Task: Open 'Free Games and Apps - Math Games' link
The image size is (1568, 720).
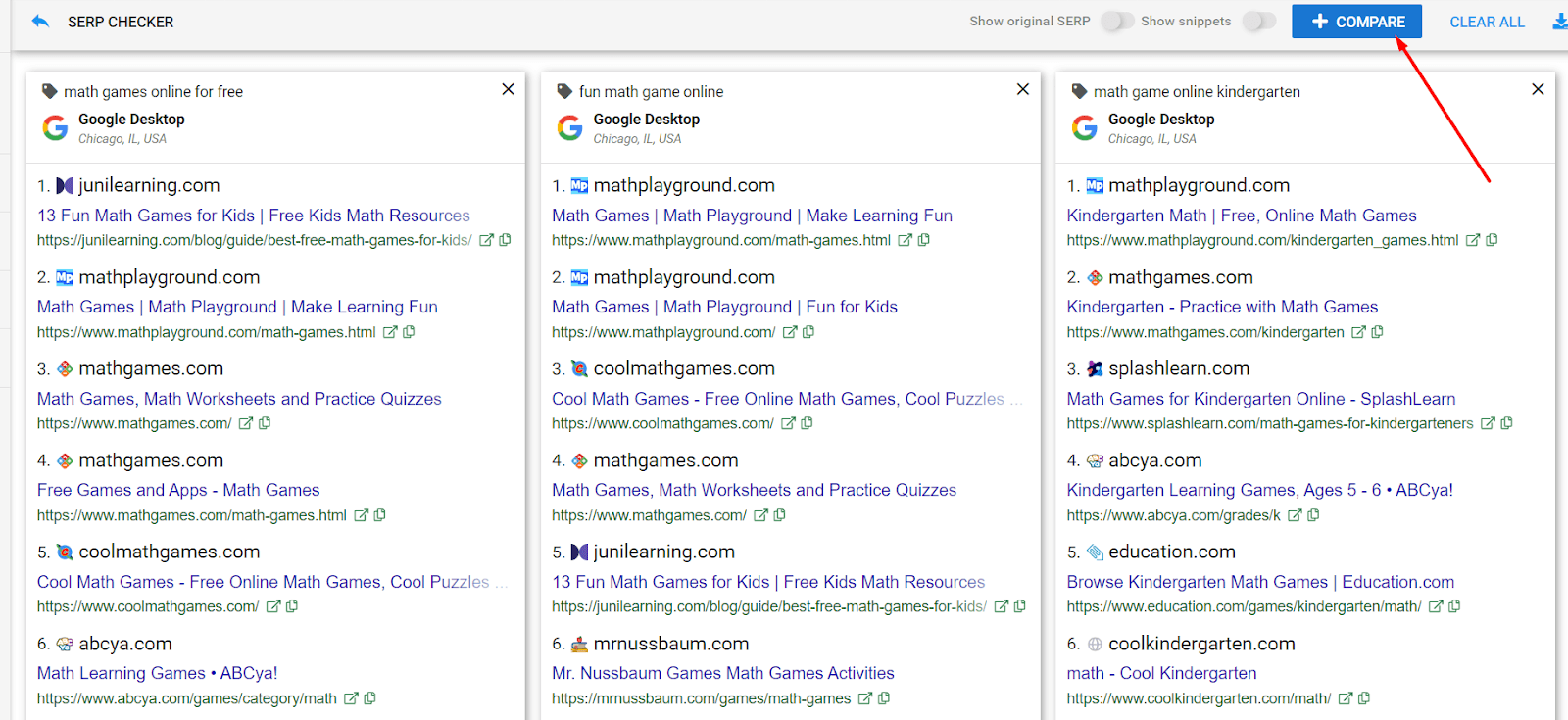Action: point(178,490)
